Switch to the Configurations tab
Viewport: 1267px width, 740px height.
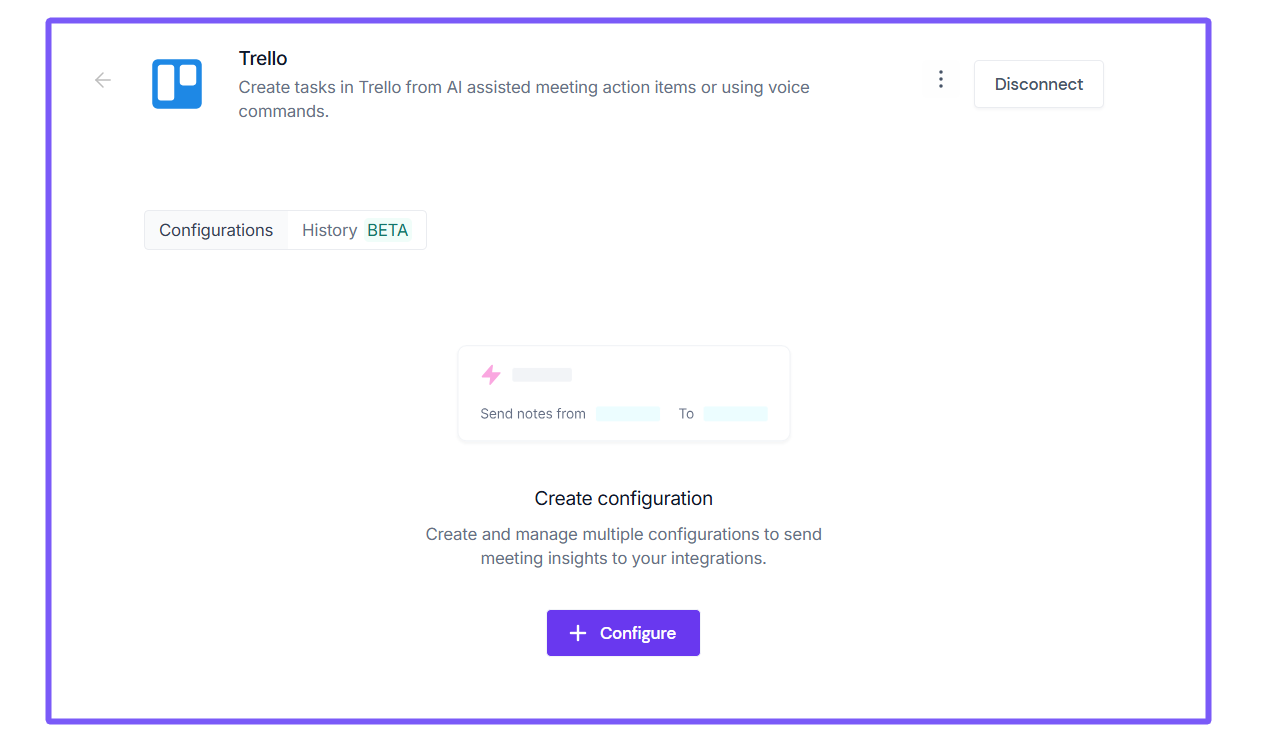[216, 230]
